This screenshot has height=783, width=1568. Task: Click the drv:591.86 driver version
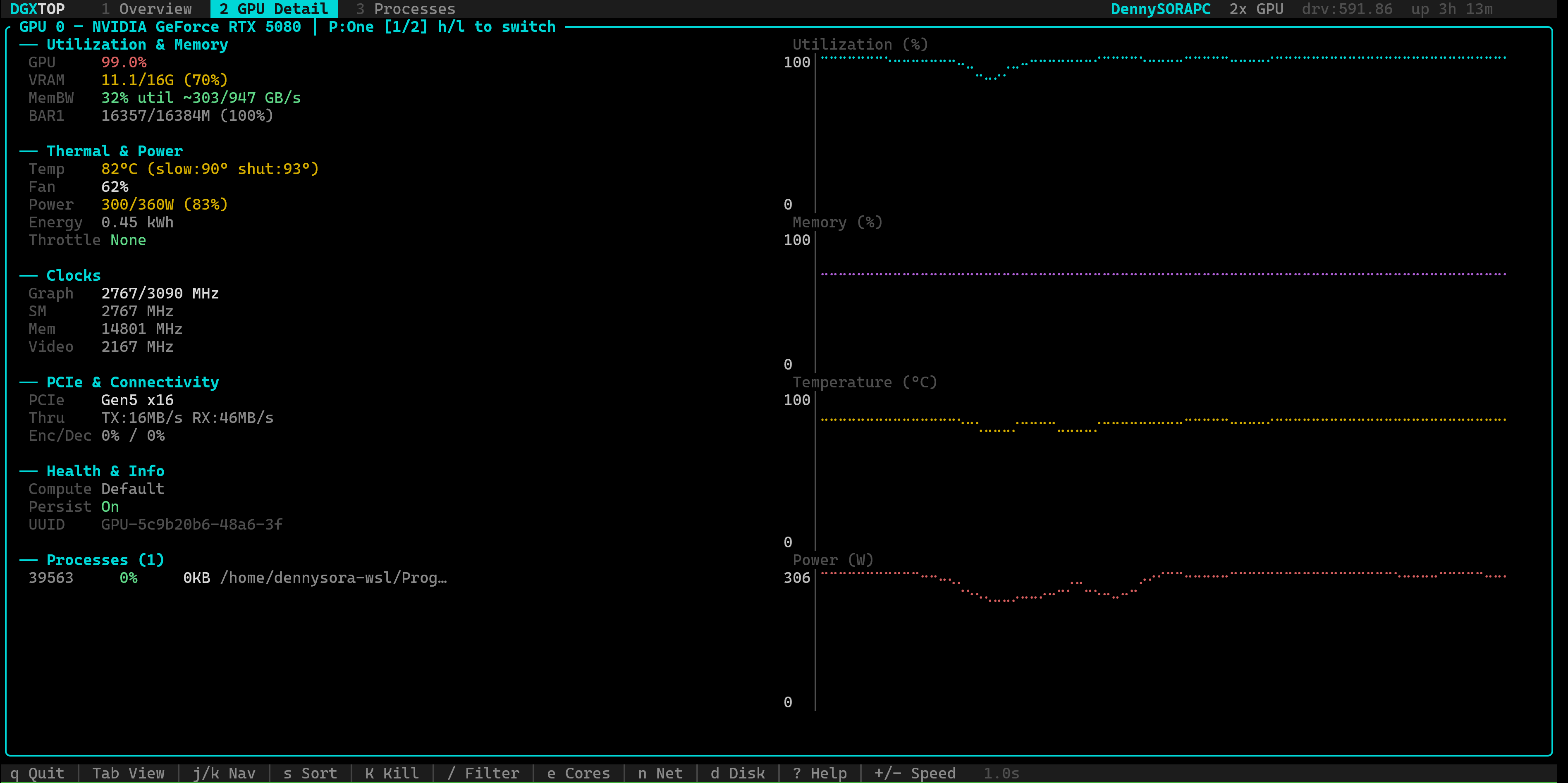coord(1347,9)
